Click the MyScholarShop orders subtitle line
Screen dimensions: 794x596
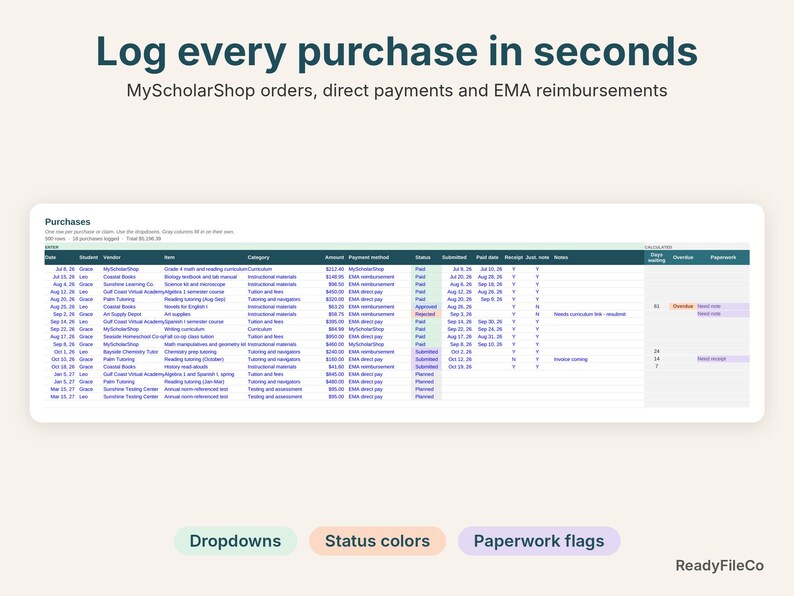click(396, 91)
